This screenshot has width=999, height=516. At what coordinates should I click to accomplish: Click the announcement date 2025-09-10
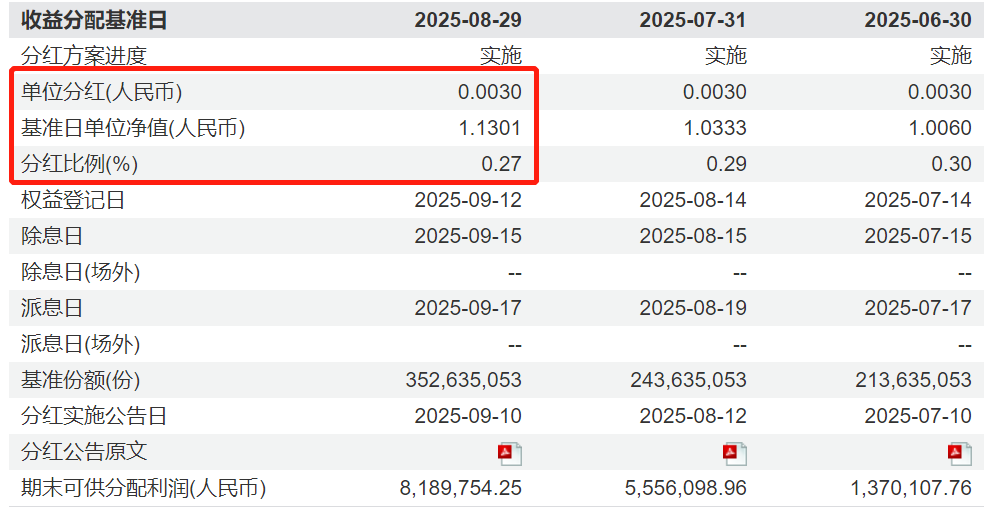(468, 416)
